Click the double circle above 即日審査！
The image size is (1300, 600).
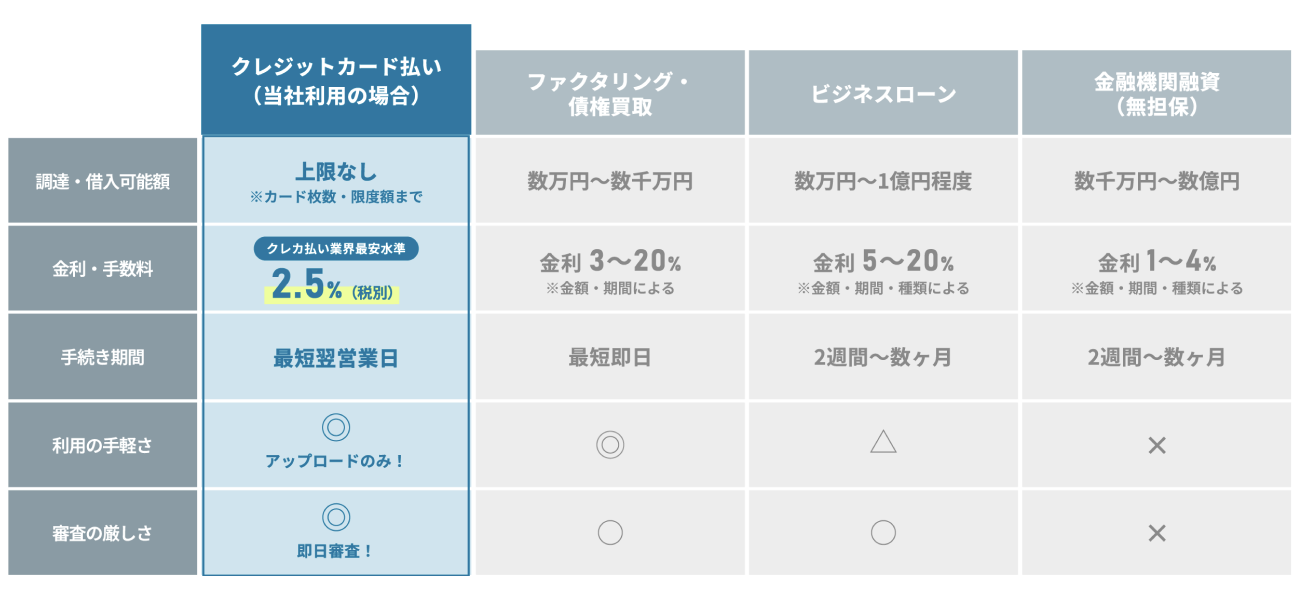point(336,516)
